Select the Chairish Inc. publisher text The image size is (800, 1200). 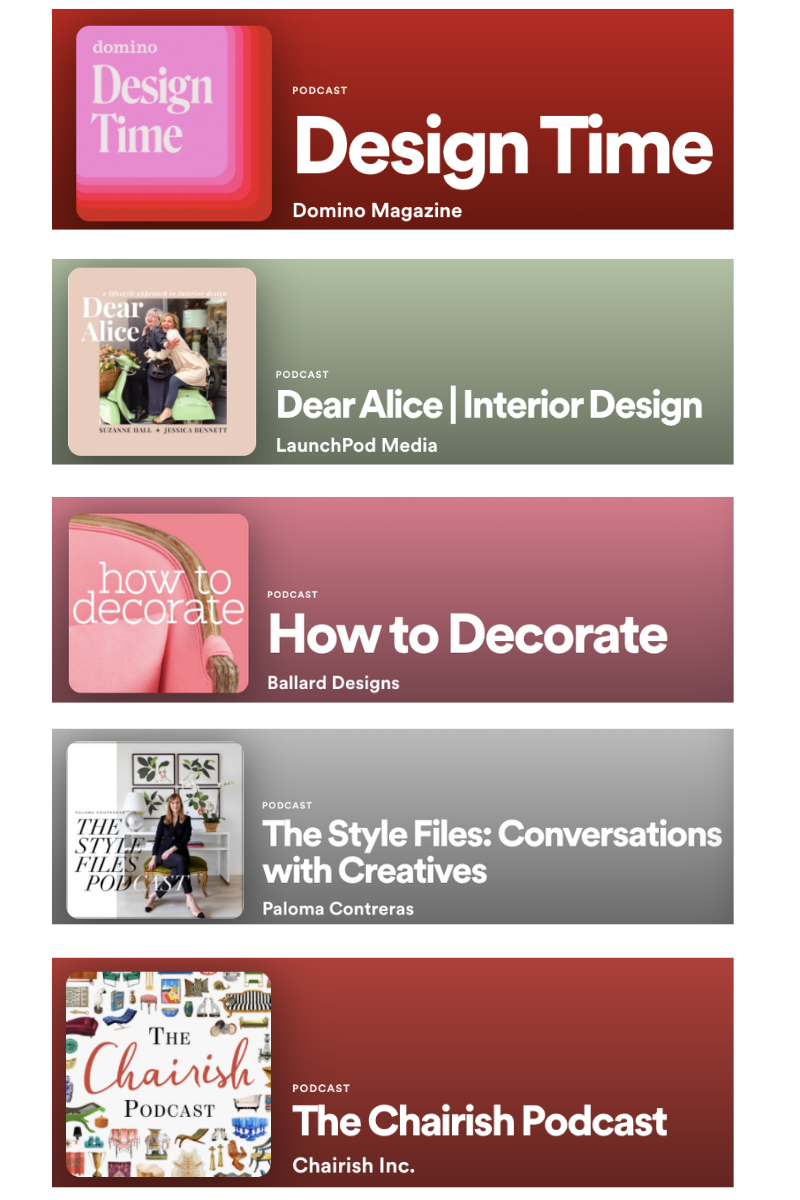point(354,1165)
